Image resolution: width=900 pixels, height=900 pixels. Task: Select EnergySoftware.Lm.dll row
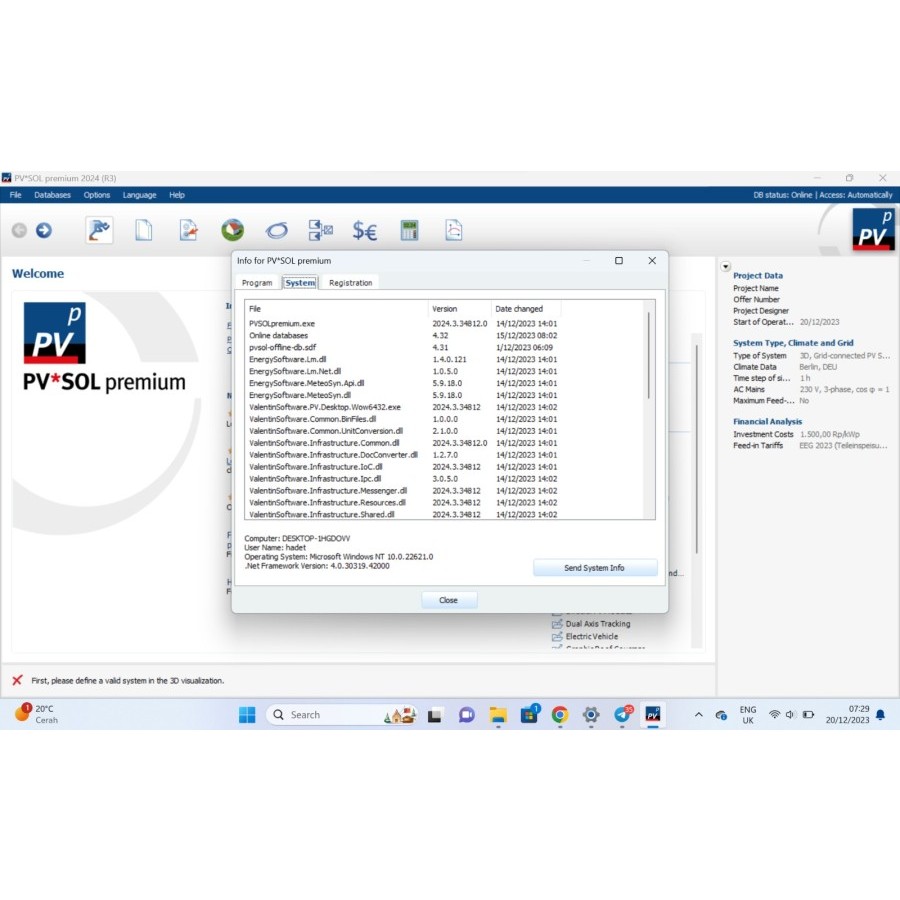(x=402, y=359)
